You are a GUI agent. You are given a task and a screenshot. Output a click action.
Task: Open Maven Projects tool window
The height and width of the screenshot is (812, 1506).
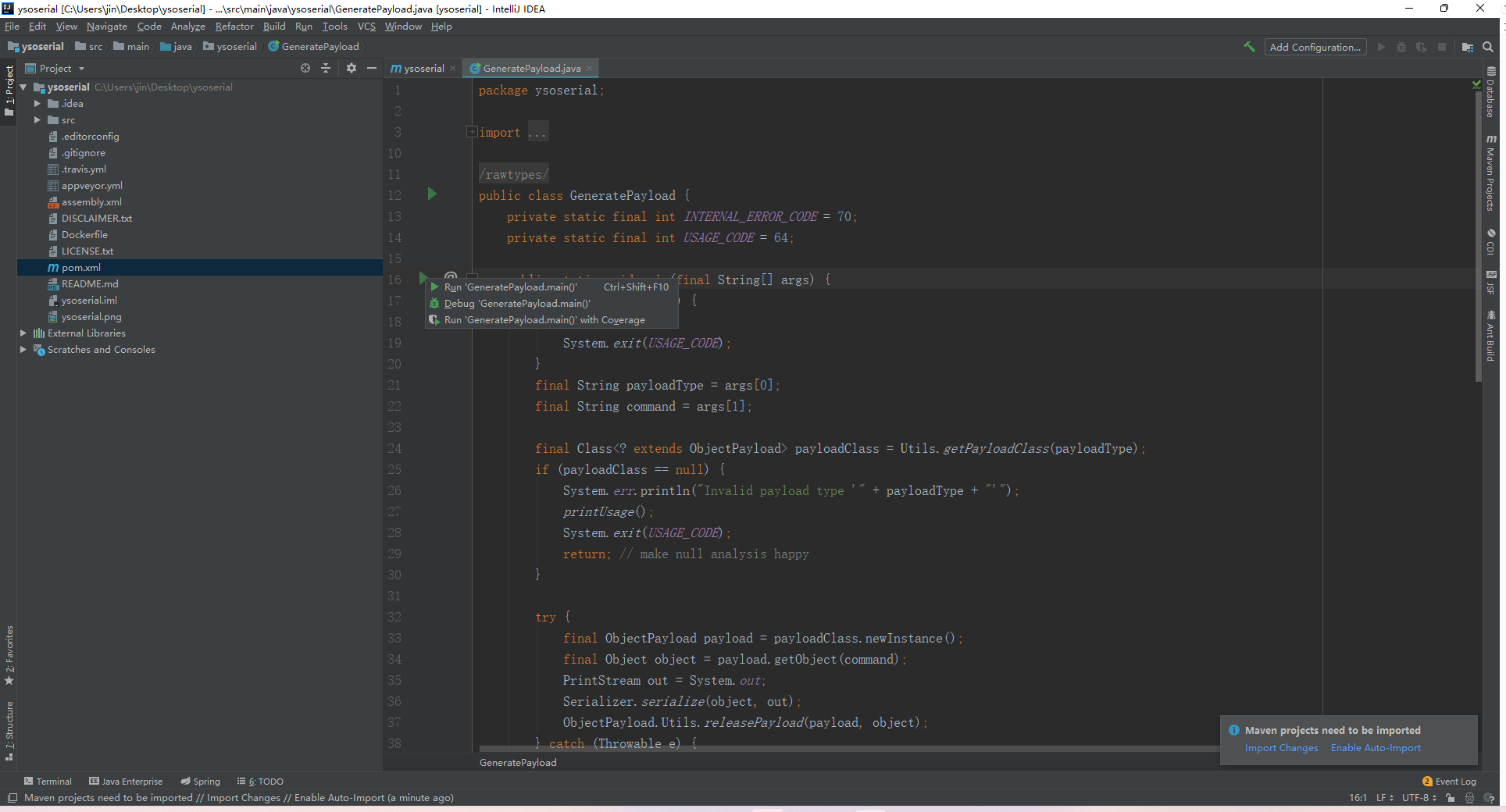[x=1490, y=173]
